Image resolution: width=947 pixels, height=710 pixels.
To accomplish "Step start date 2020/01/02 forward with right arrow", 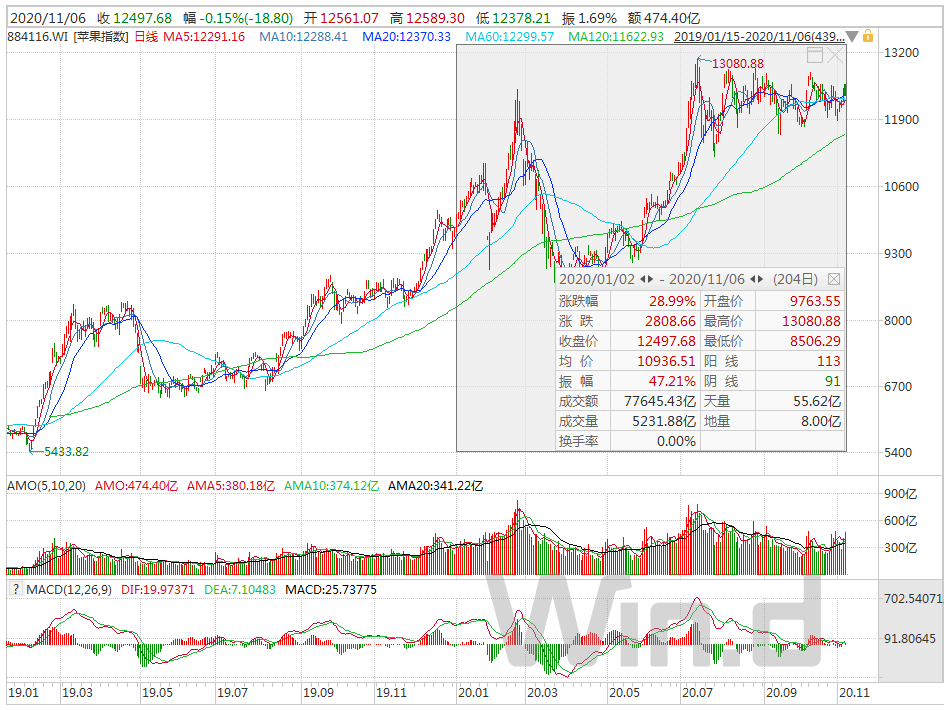I will pyautogui.click(x=650, y=279).
